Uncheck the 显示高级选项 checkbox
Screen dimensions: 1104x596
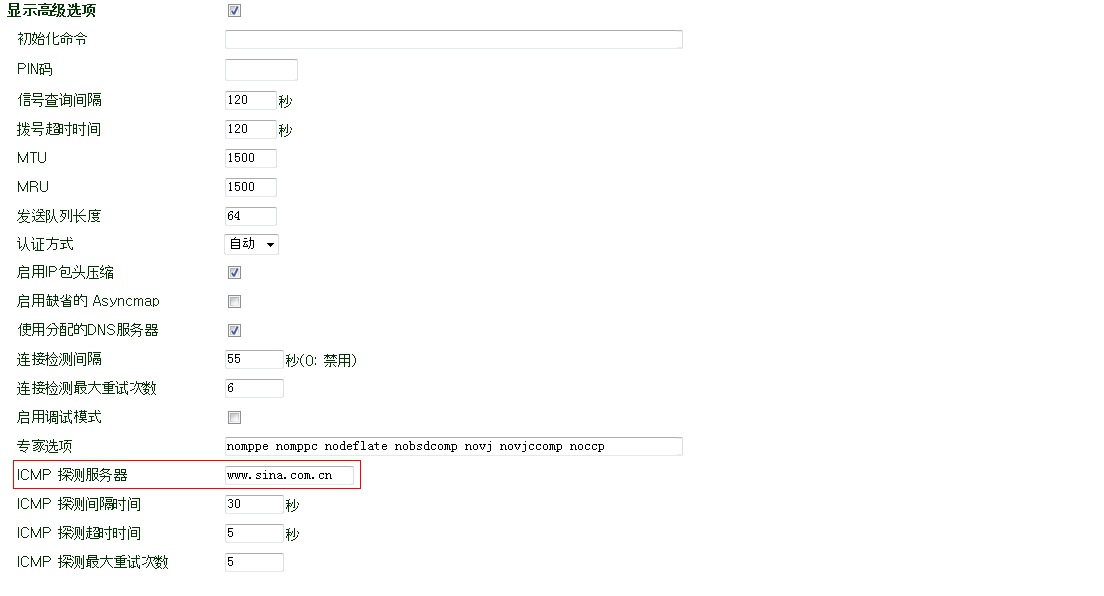click(x=234, y=11)
